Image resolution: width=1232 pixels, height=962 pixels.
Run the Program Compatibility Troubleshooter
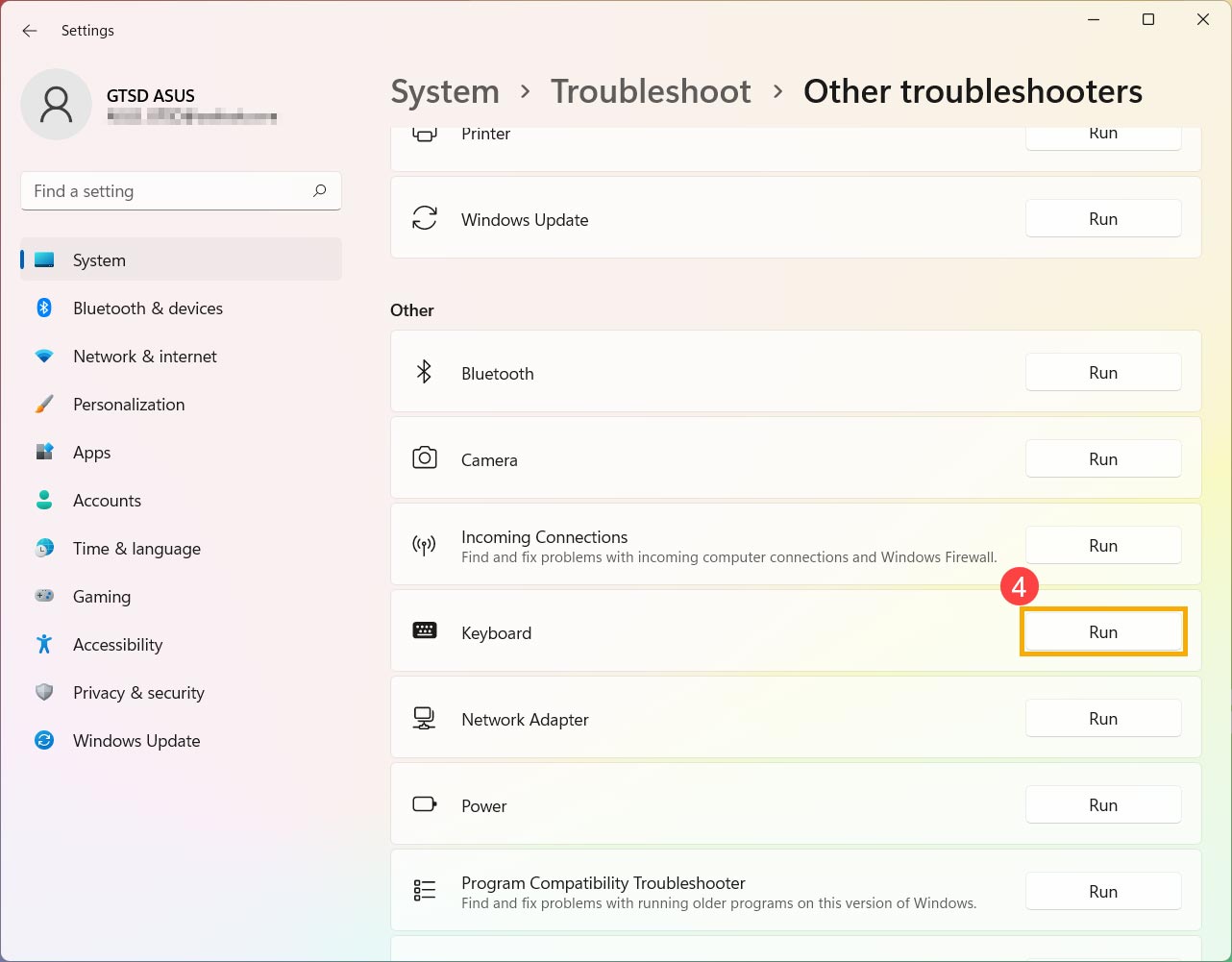coord(1103,891)
